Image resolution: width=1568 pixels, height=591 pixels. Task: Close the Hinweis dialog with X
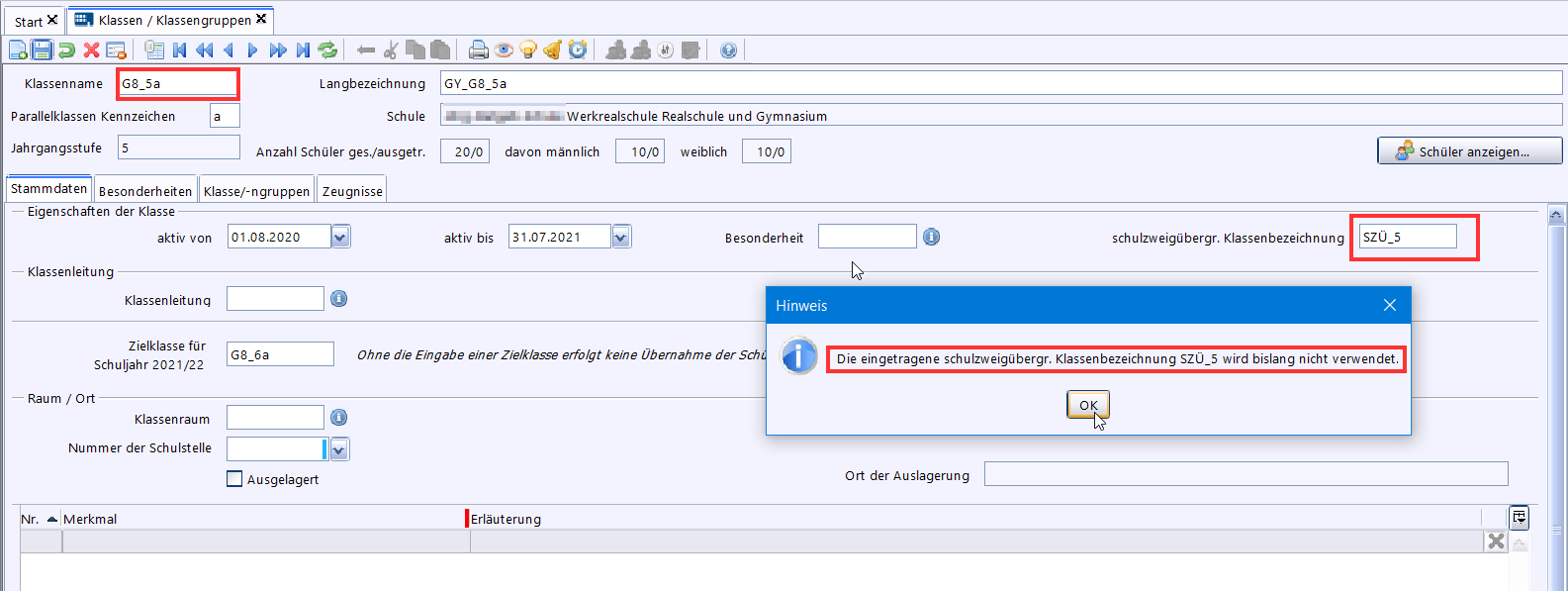click(x=1390, y=305)
